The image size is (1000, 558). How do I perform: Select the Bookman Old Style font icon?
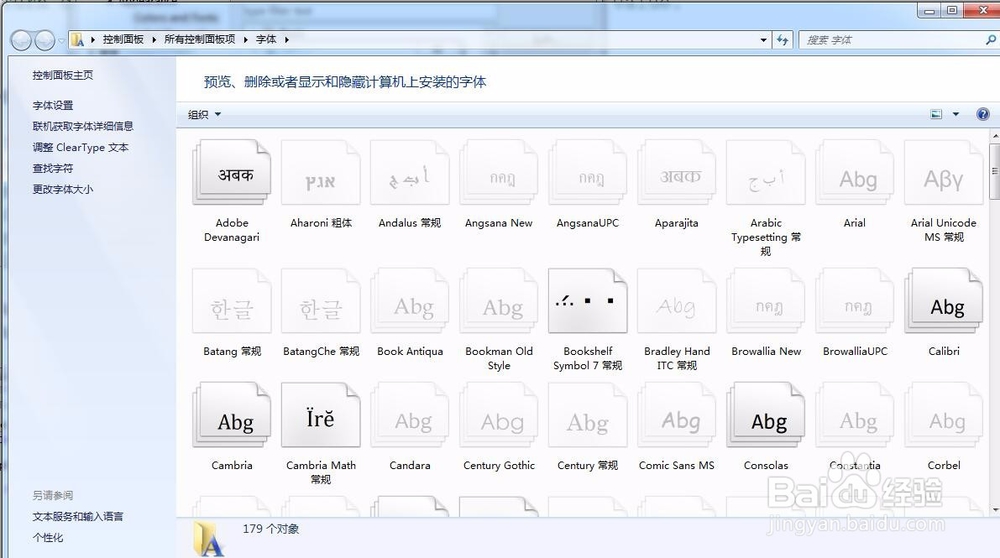(499, 301)
